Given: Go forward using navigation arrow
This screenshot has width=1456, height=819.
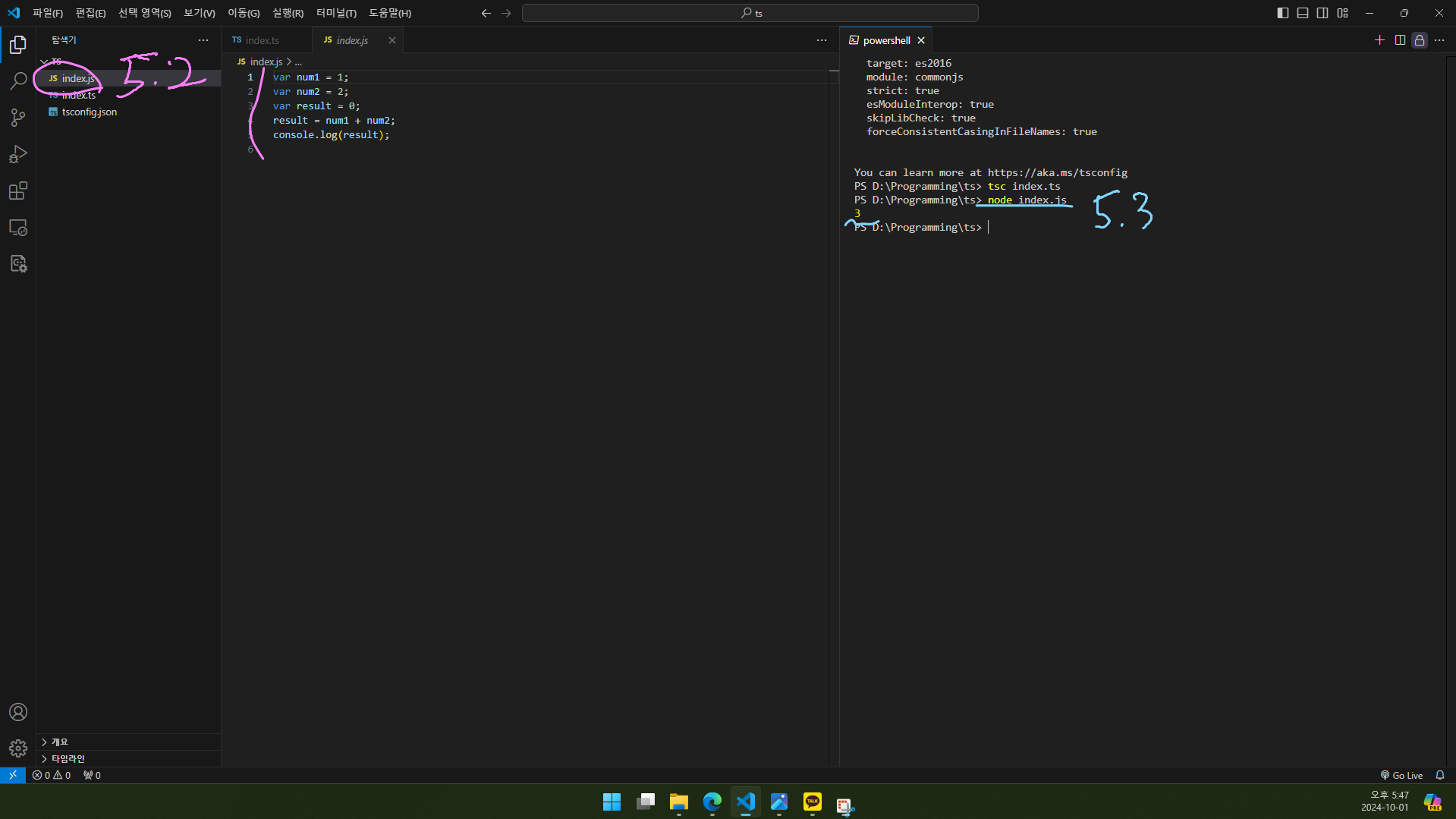Looking at the screenshot, I should coord(506,13).
